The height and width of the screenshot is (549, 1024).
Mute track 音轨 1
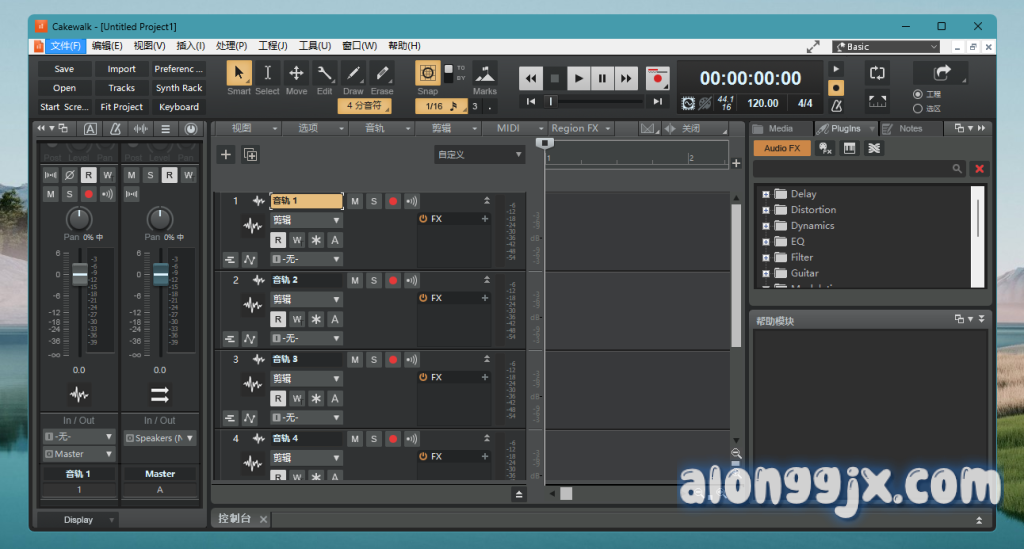click(x=355, y=201)
